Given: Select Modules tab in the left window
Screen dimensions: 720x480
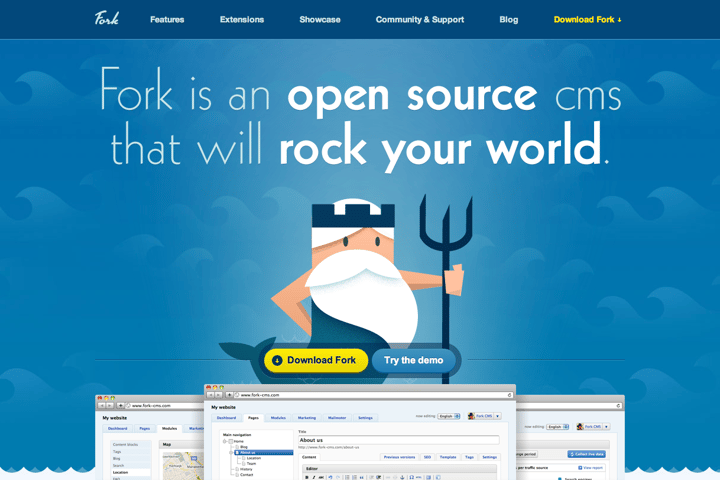Looking at the screenshot, I should [x=169, y=429].
